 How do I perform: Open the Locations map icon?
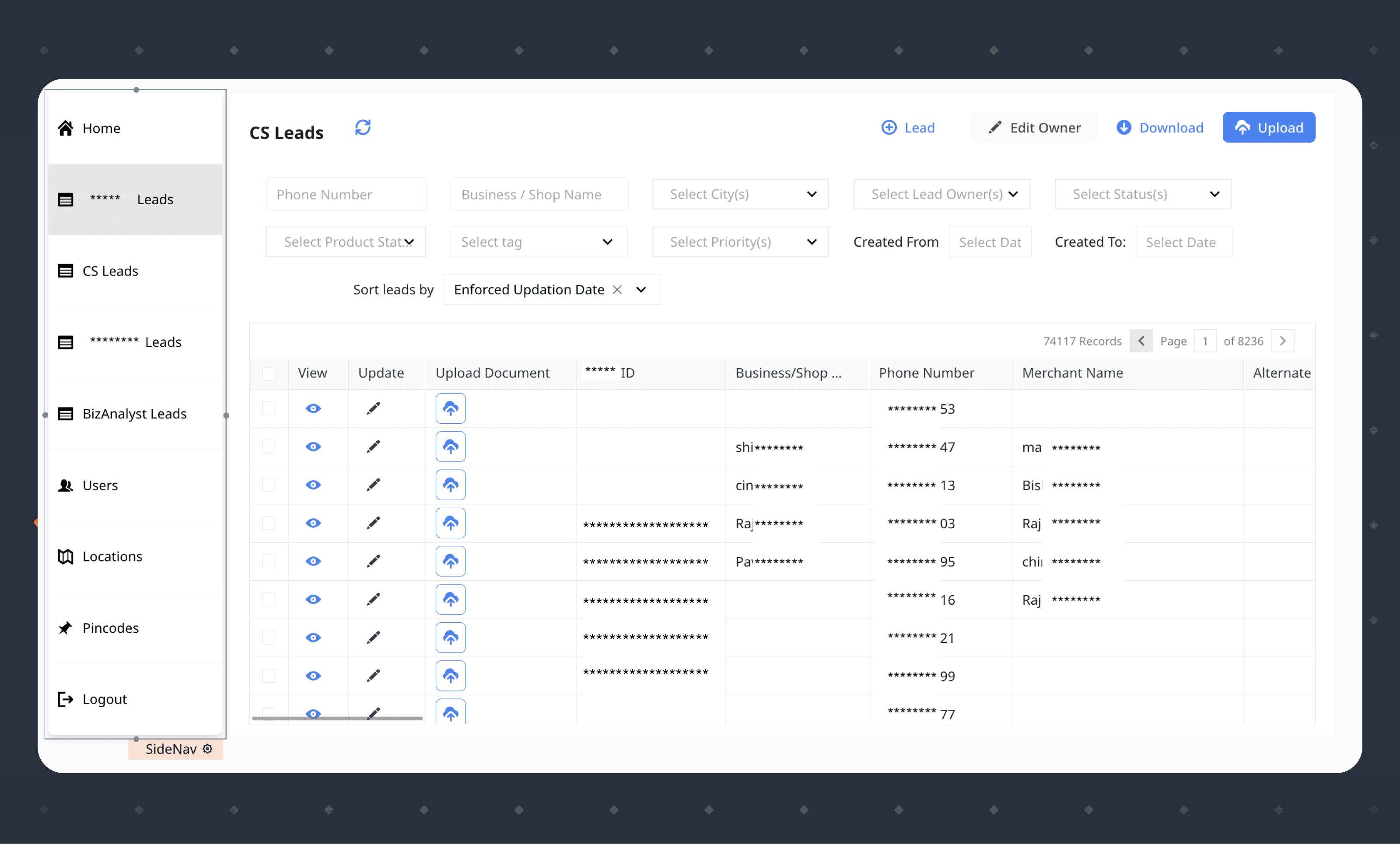pyautogui.click(x=65, y=557)
